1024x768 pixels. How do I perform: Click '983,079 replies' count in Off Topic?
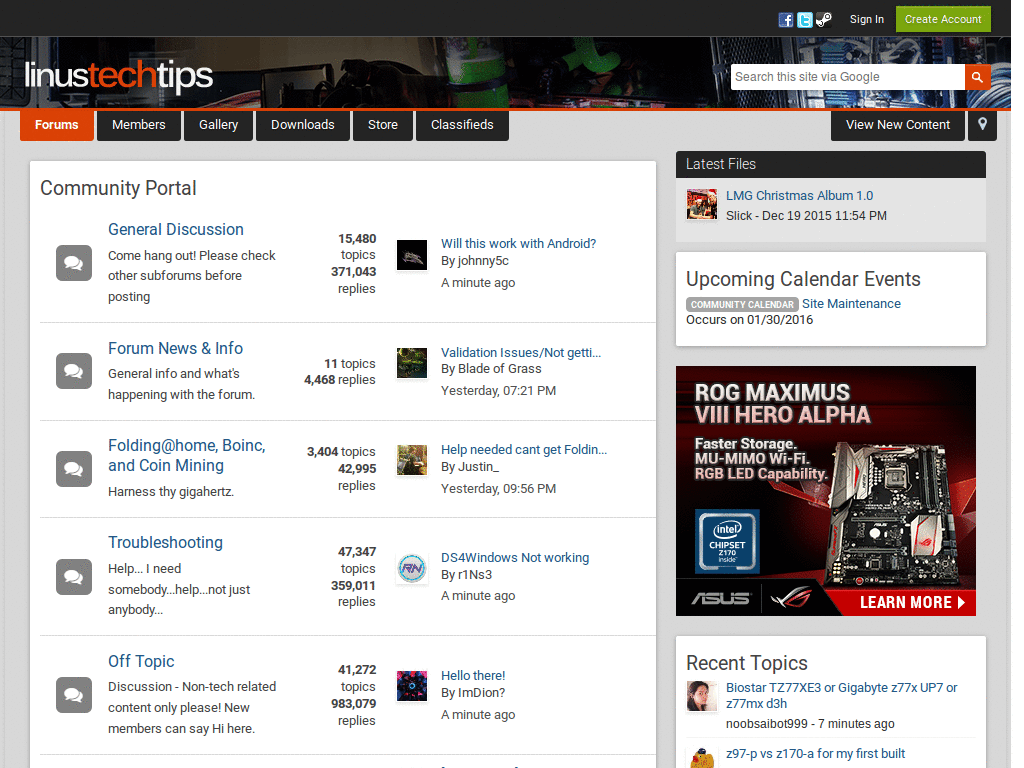coord(354,712)
